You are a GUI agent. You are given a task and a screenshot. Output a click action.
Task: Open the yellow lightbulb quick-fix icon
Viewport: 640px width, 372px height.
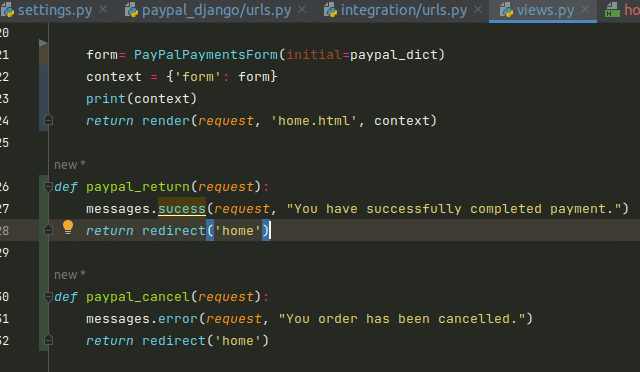click(68, 227)
